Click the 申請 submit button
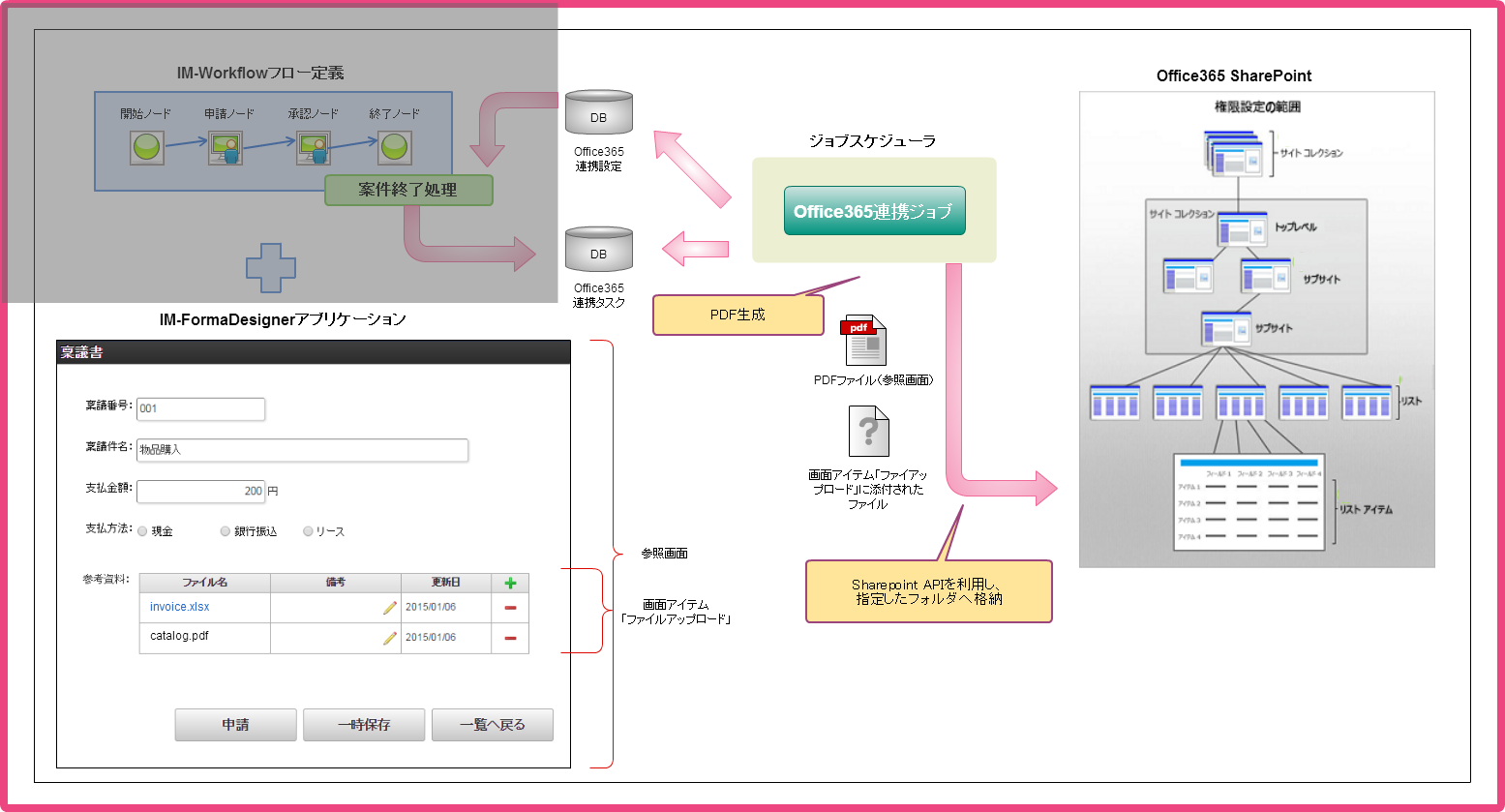1505x812 pixels. [235, 724]
